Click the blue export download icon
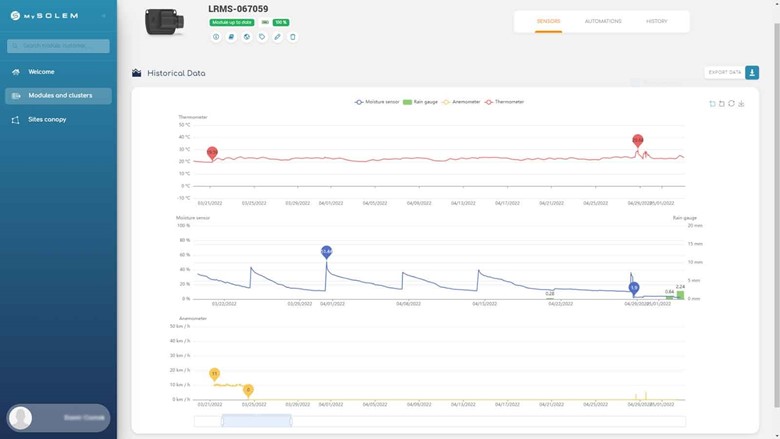Image resolution: width=780 pixels, height=439 pixels. coord(752,72)
